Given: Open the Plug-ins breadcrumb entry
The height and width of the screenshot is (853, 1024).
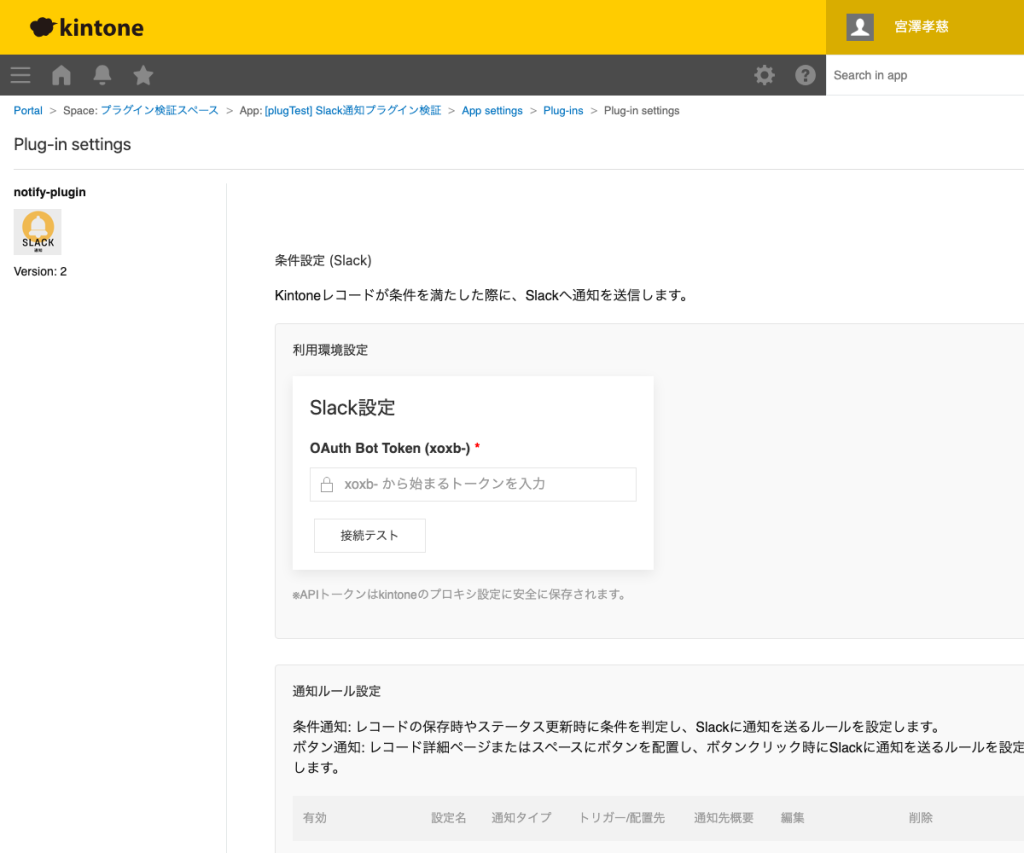Looking at the screenshot, I should point(563,110).
